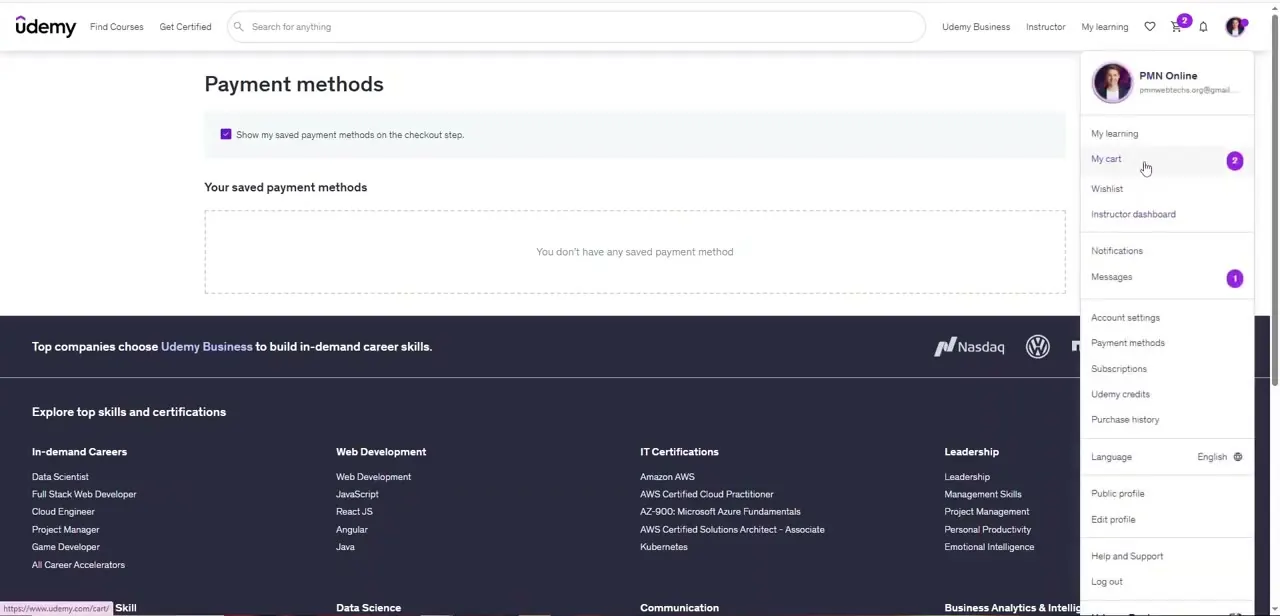Open the wishlist heart icon in header
The width and height of the screenshot is (1280, 616).
(x=1150, y=27)
